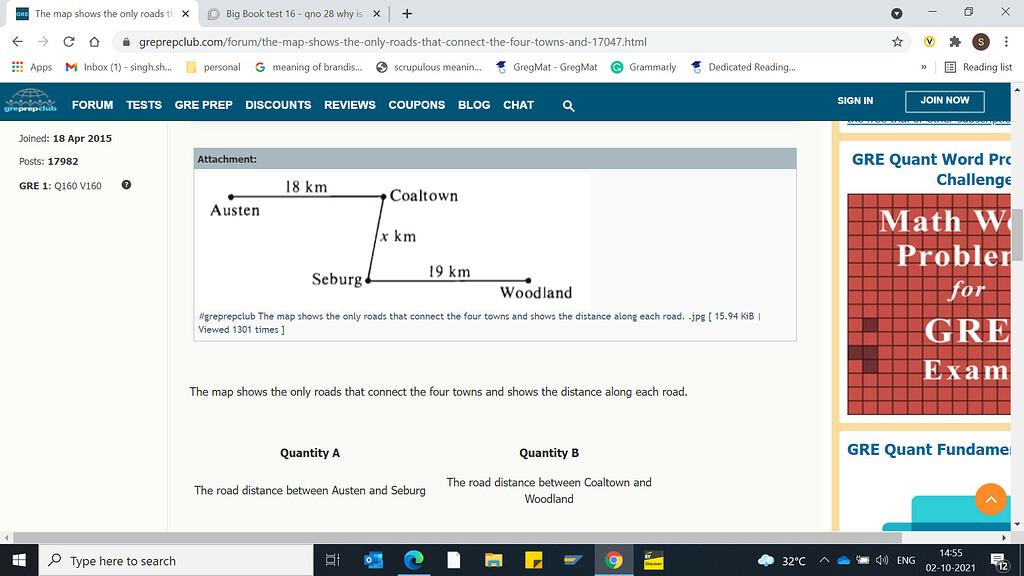Open the Apps bookmarks shortcut

pyautogui.click(x=32, y=67)
